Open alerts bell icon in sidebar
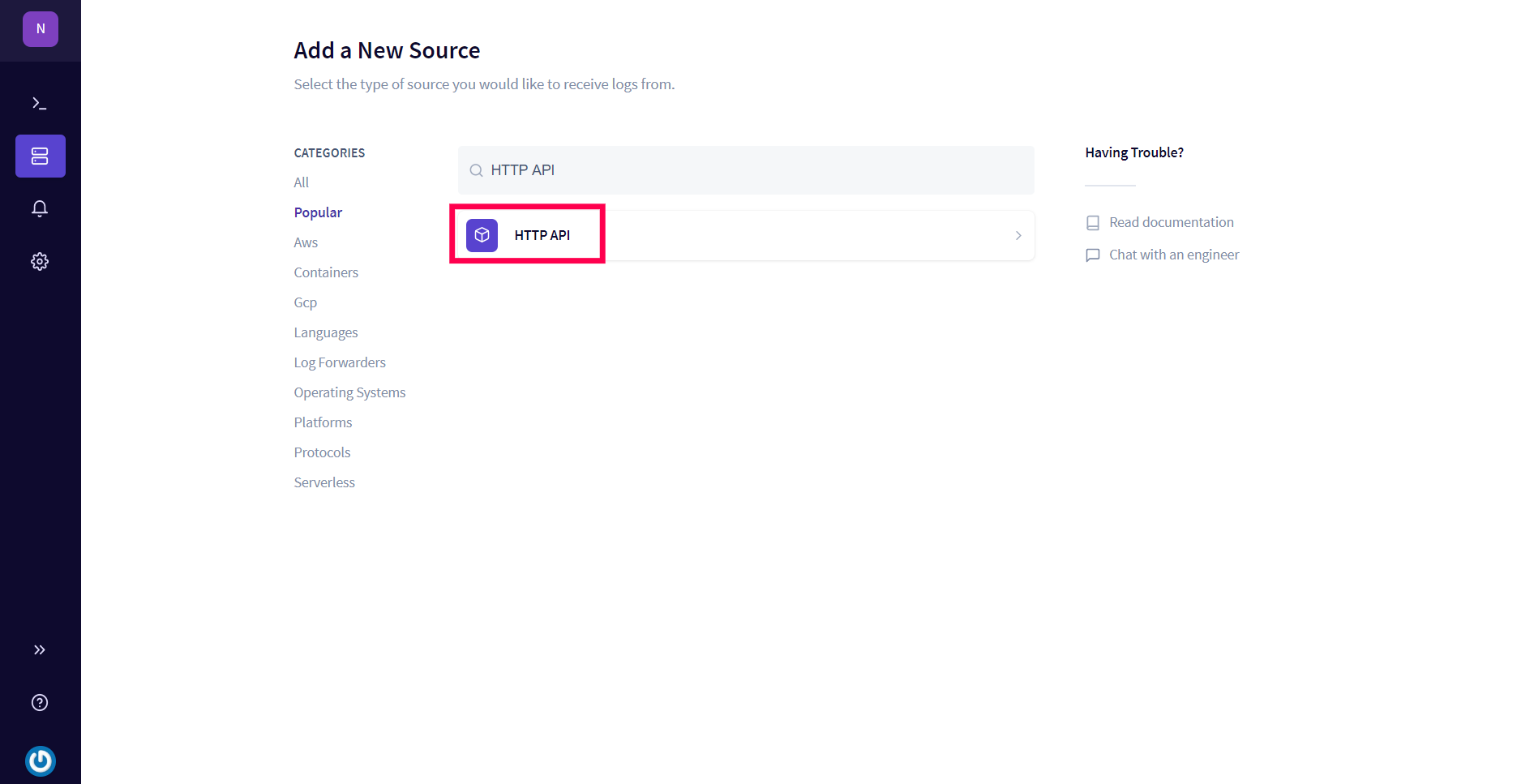The height and width of the screenshot is (784, 1521). pos(40,208)
